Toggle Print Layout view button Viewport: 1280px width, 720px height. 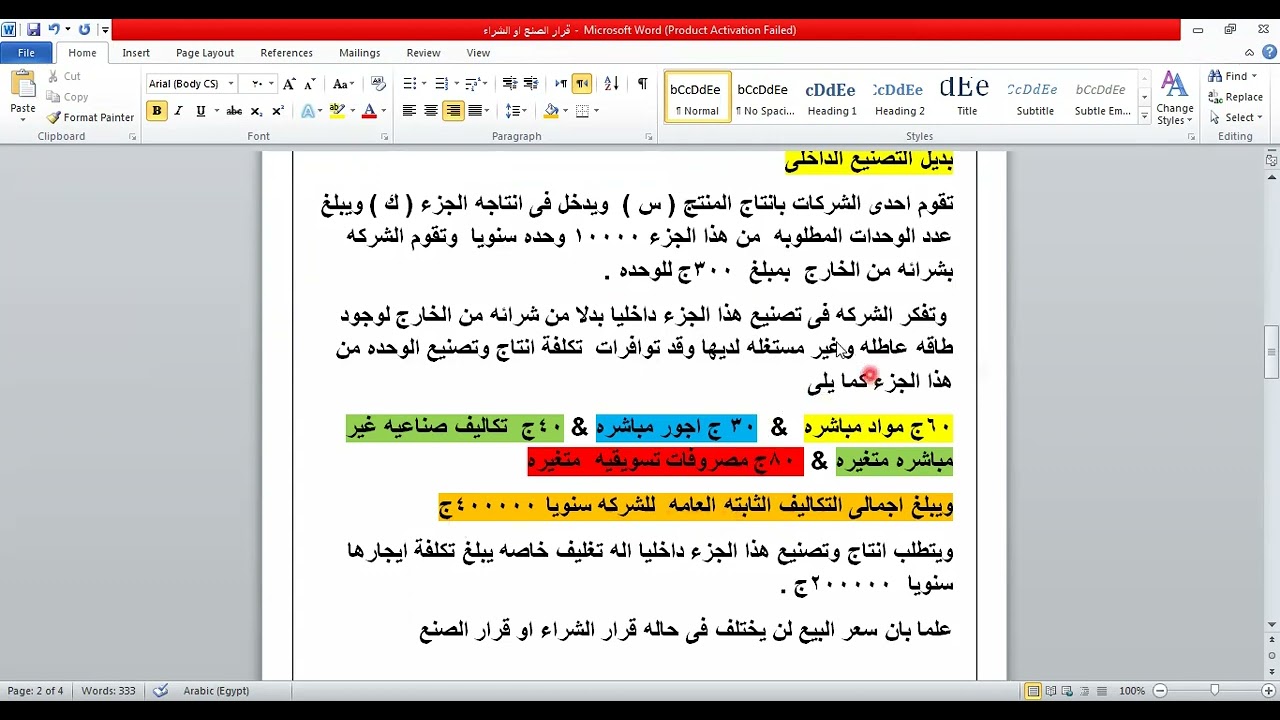(1034, 691)
